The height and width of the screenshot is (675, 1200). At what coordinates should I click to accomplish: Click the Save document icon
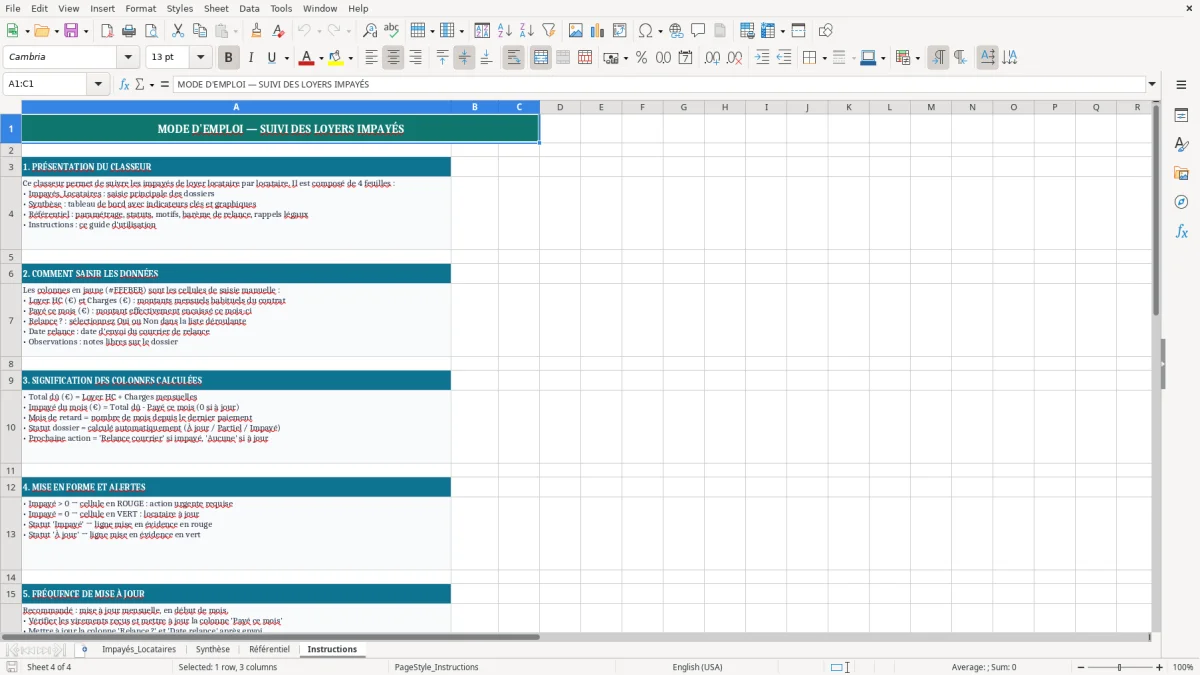point(71,31)
